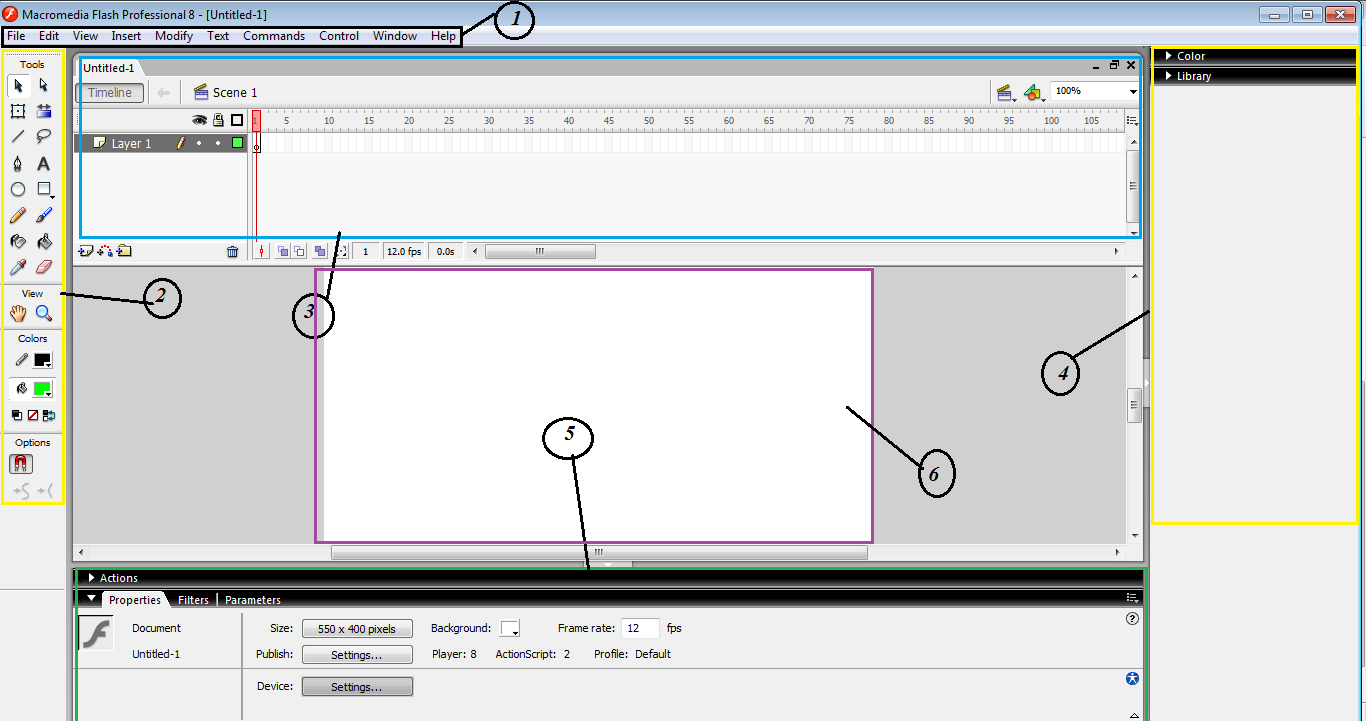Switch to the Filters tab
Screen dimensions: 1366x721
click(193, 600)
